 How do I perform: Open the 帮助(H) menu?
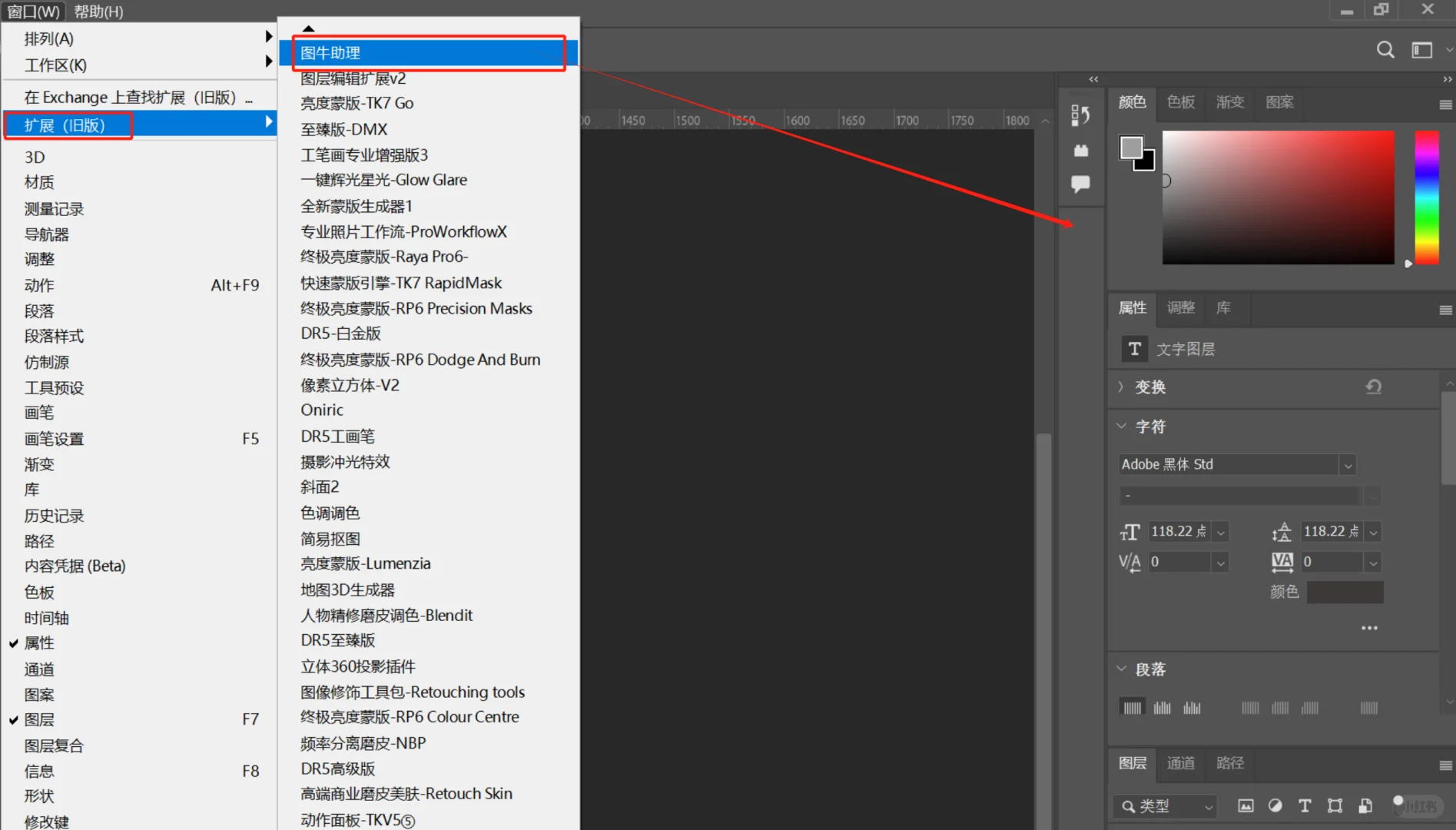click(98, 12)
